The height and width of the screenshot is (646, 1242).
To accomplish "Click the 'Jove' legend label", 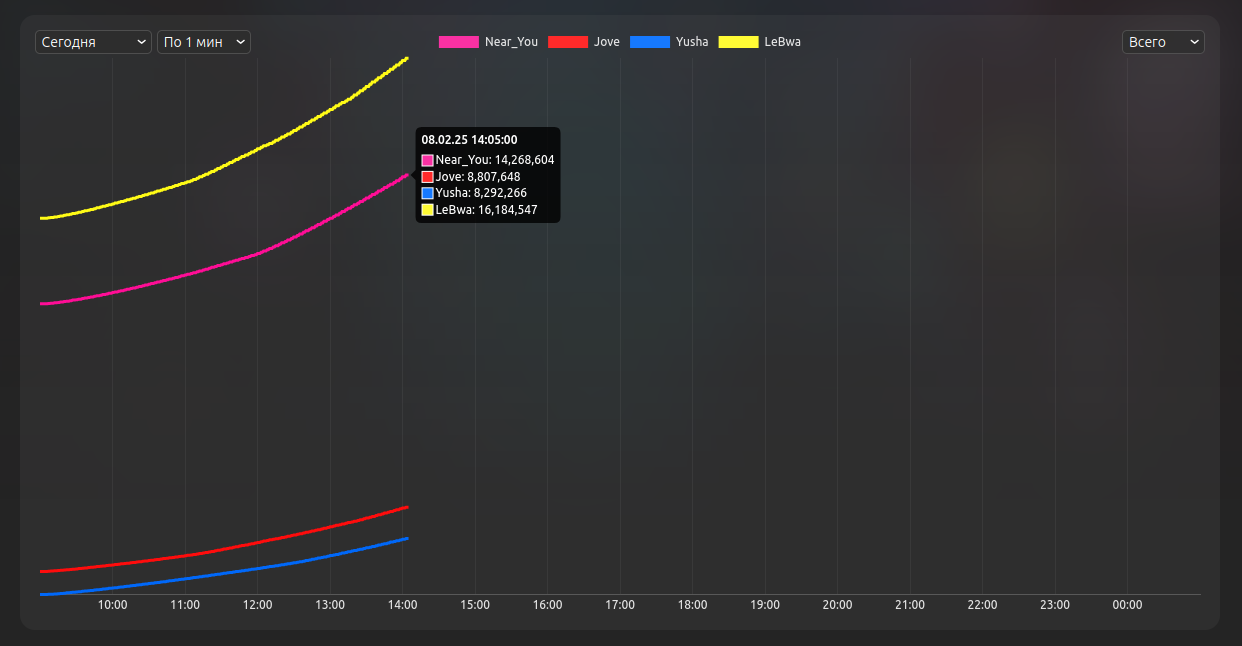I will point(607,42).
